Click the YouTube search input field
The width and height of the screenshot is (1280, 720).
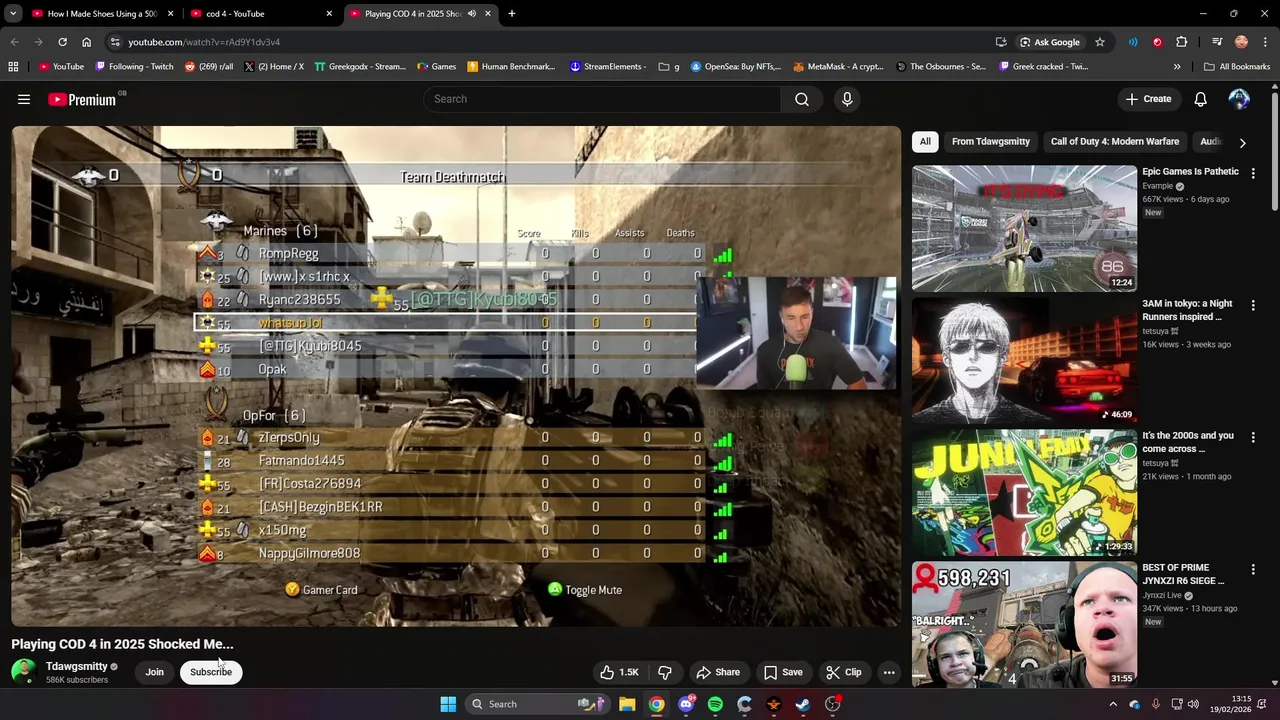pos(602,99)
